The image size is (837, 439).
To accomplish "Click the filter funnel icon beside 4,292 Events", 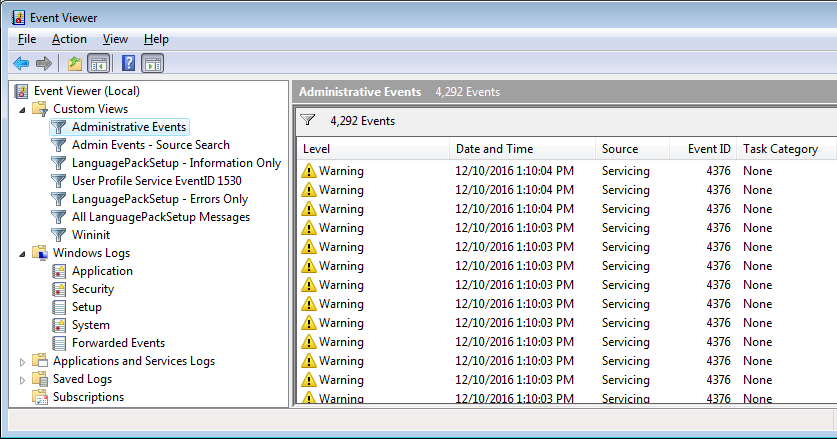I will click(307, 120).
